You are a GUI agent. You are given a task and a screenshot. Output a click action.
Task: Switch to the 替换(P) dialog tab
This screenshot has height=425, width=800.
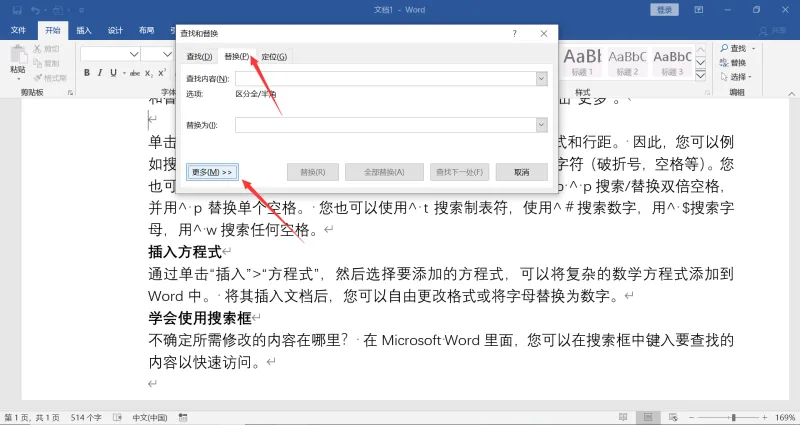point(237,56)
